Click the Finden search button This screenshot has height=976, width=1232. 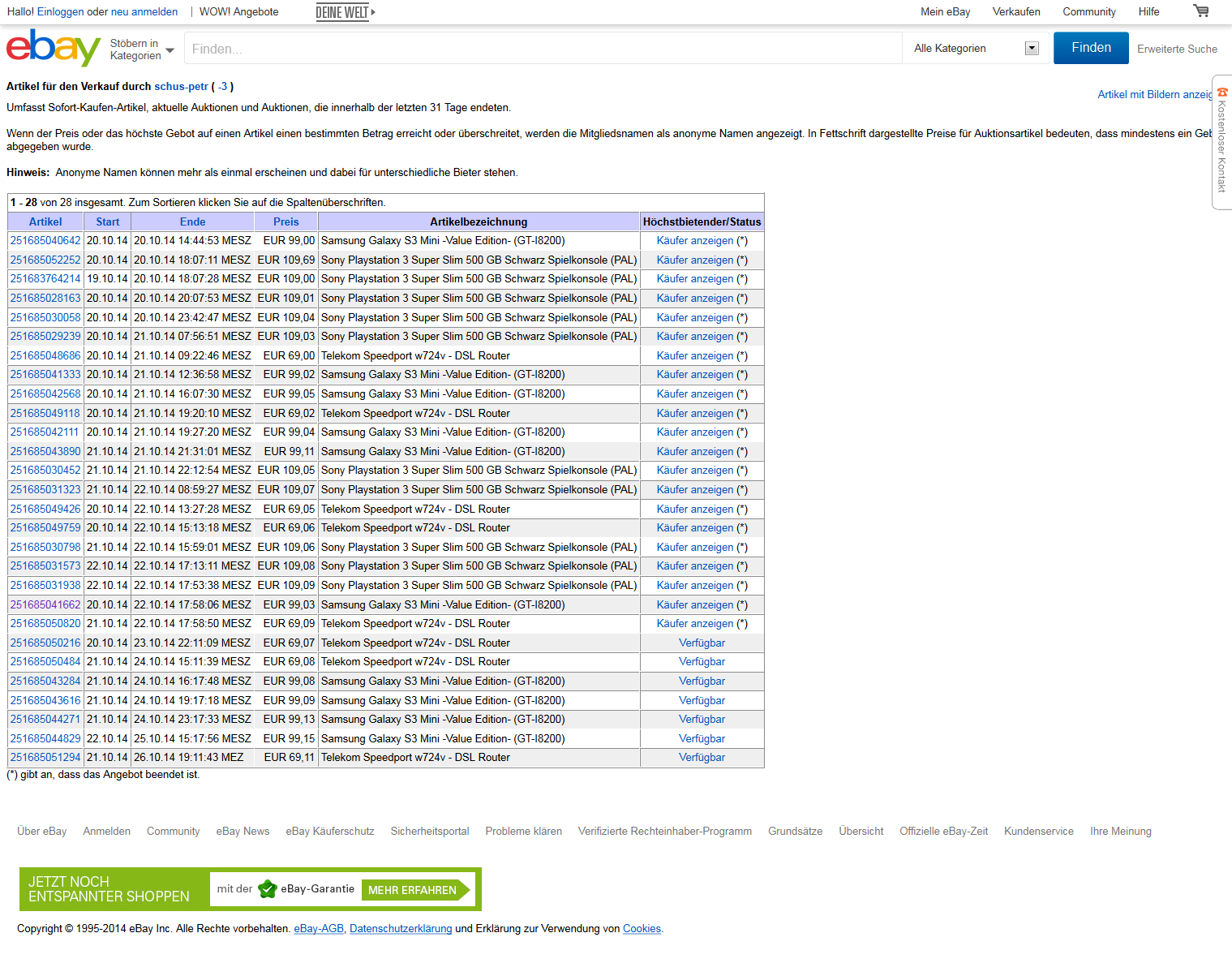(1091, 48)
